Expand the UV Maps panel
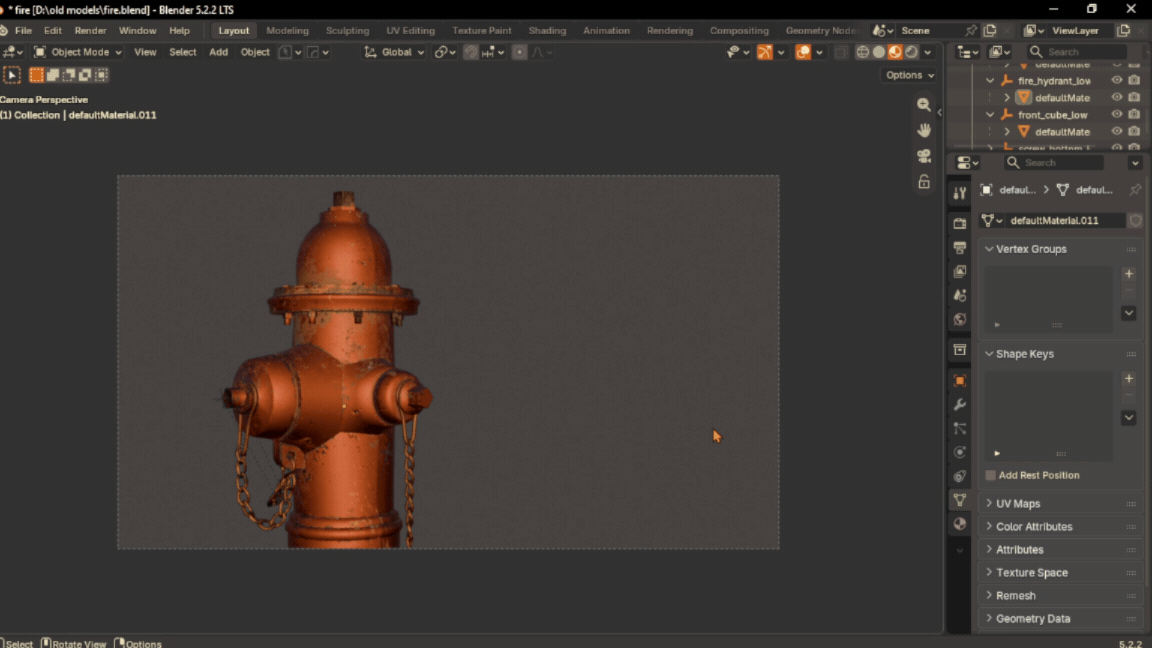1152x648 pixels. [x=989, y=503]
